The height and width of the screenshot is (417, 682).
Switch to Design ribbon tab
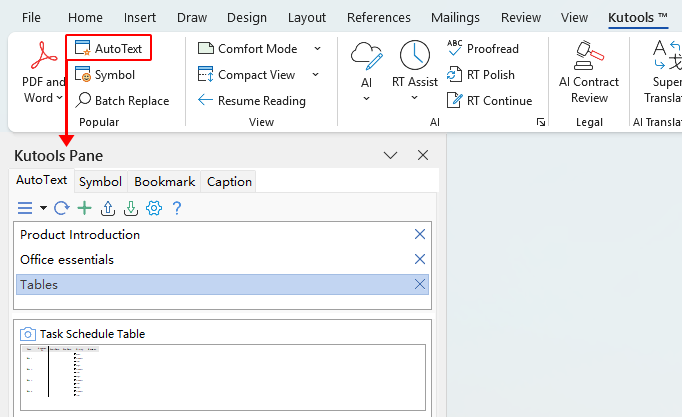(247, 18)
